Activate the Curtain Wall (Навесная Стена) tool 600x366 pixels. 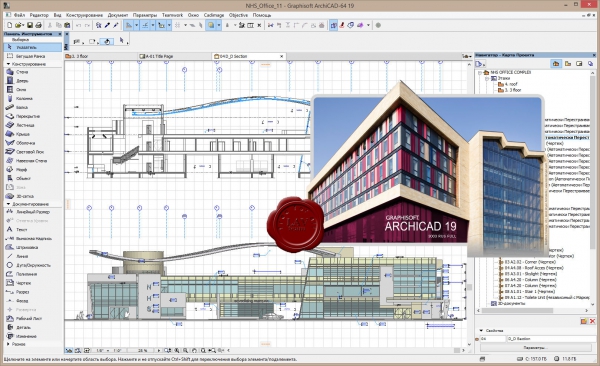[32, 160]
